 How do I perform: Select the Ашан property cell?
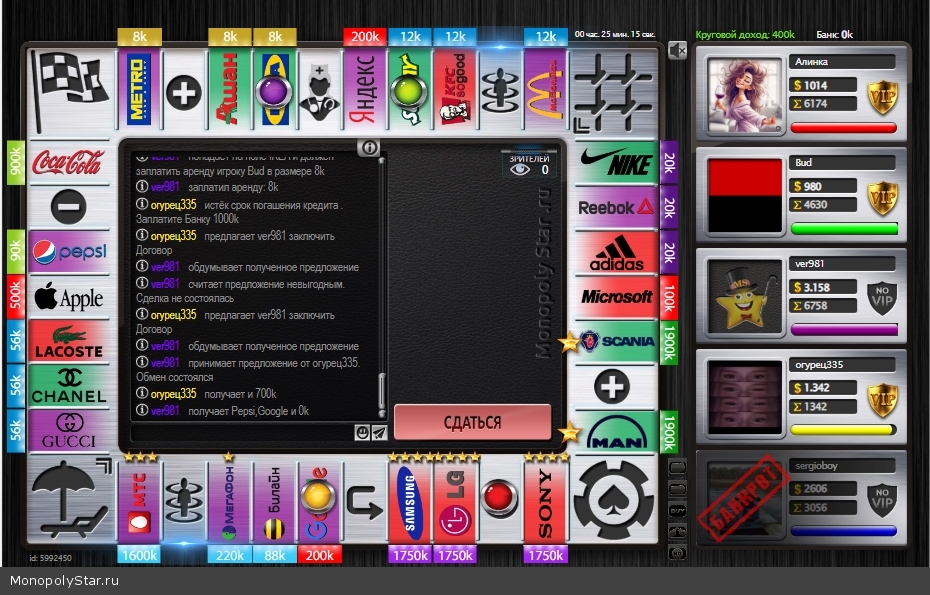229,90
